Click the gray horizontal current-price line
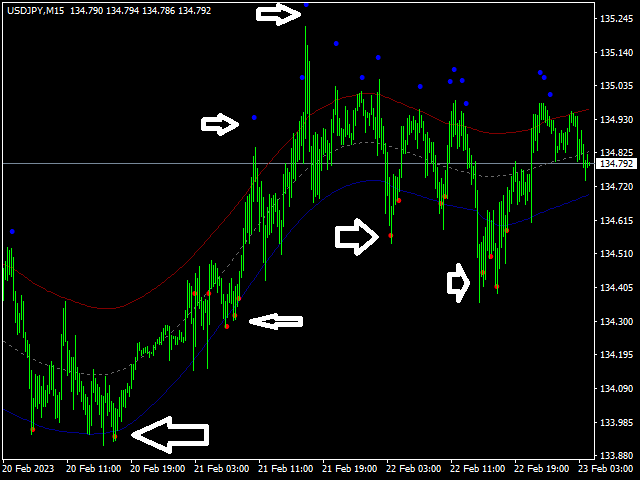640x480 pixels. [x=298, y=164]
